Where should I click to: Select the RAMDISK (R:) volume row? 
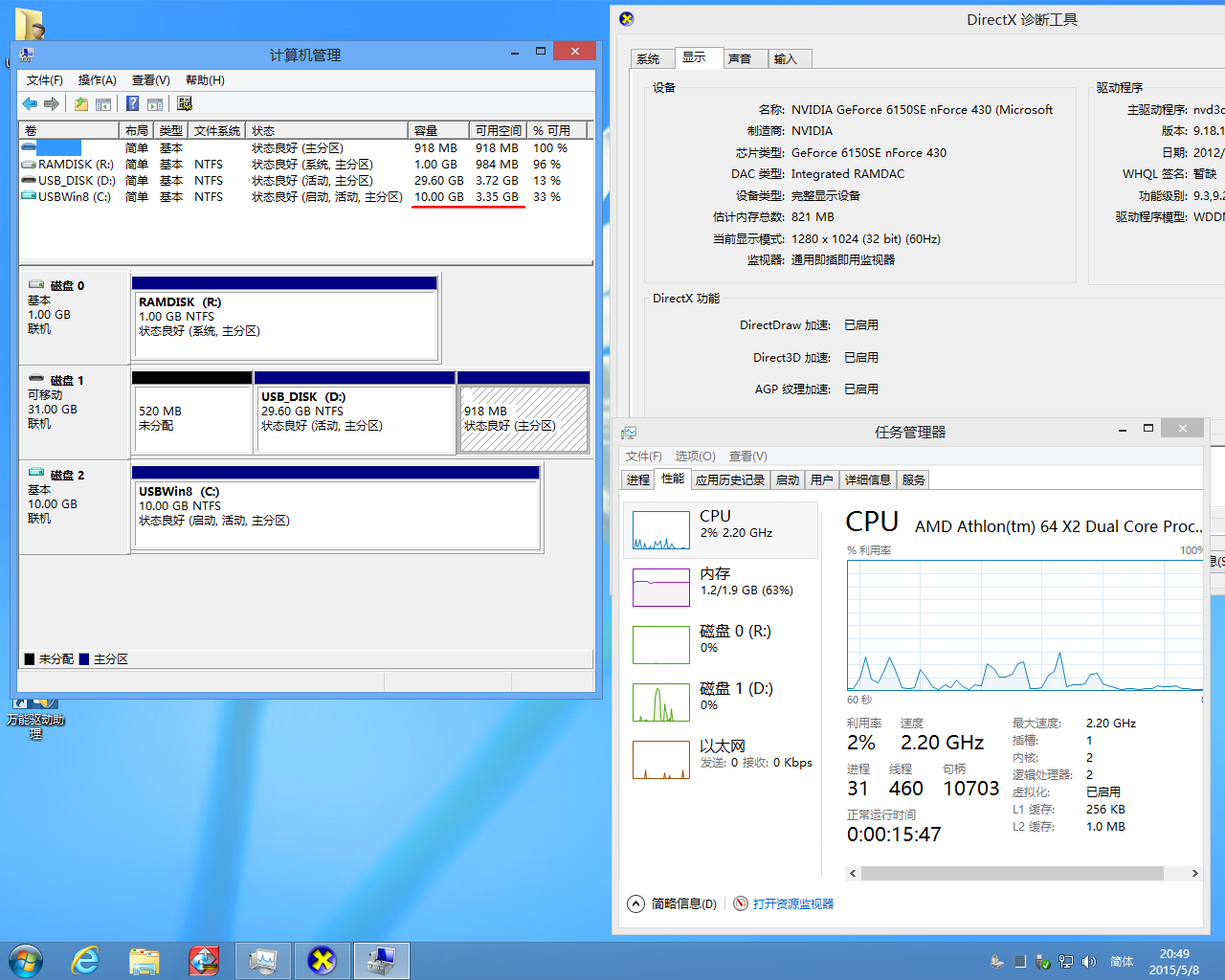click(304, 165)
